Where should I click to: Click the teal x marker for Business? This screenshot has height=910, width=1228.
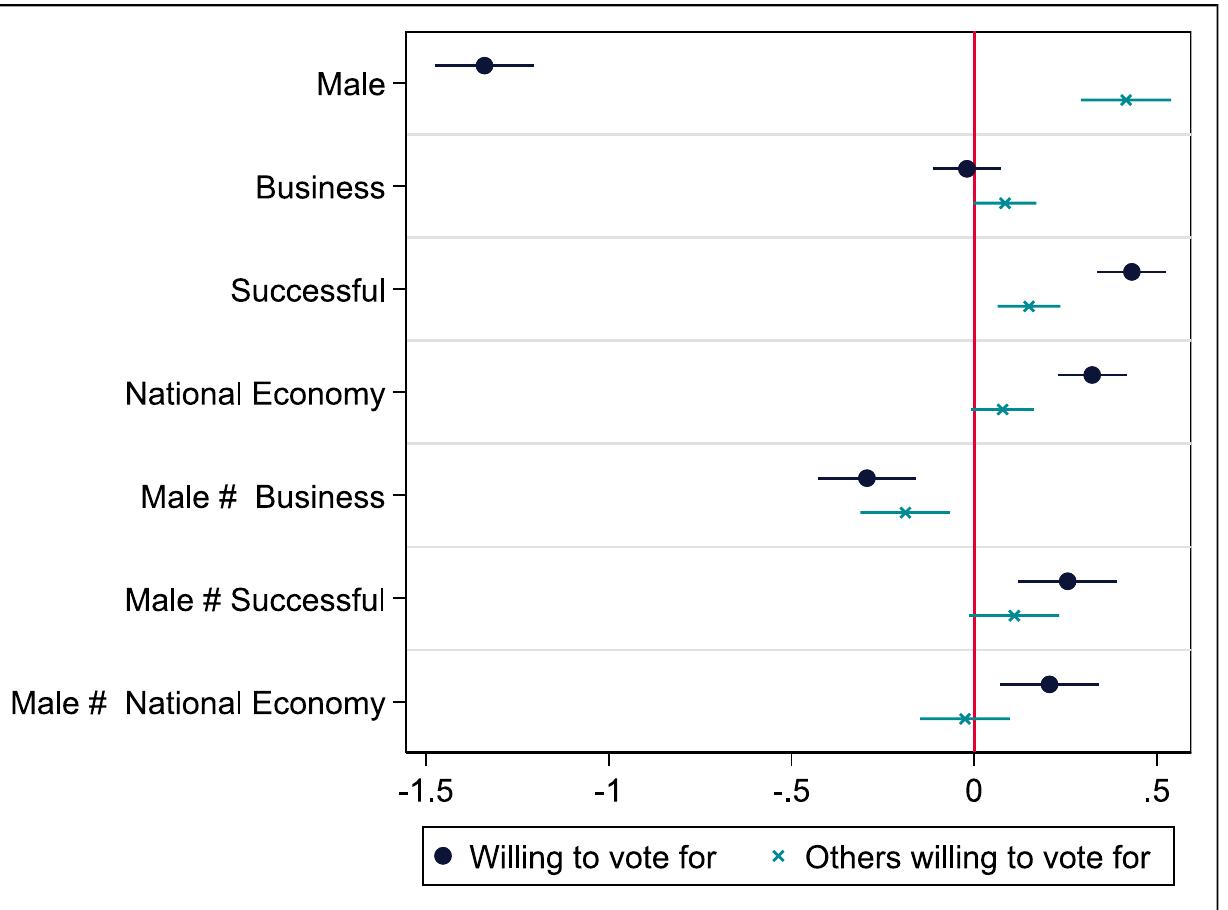coord(1005,203)
